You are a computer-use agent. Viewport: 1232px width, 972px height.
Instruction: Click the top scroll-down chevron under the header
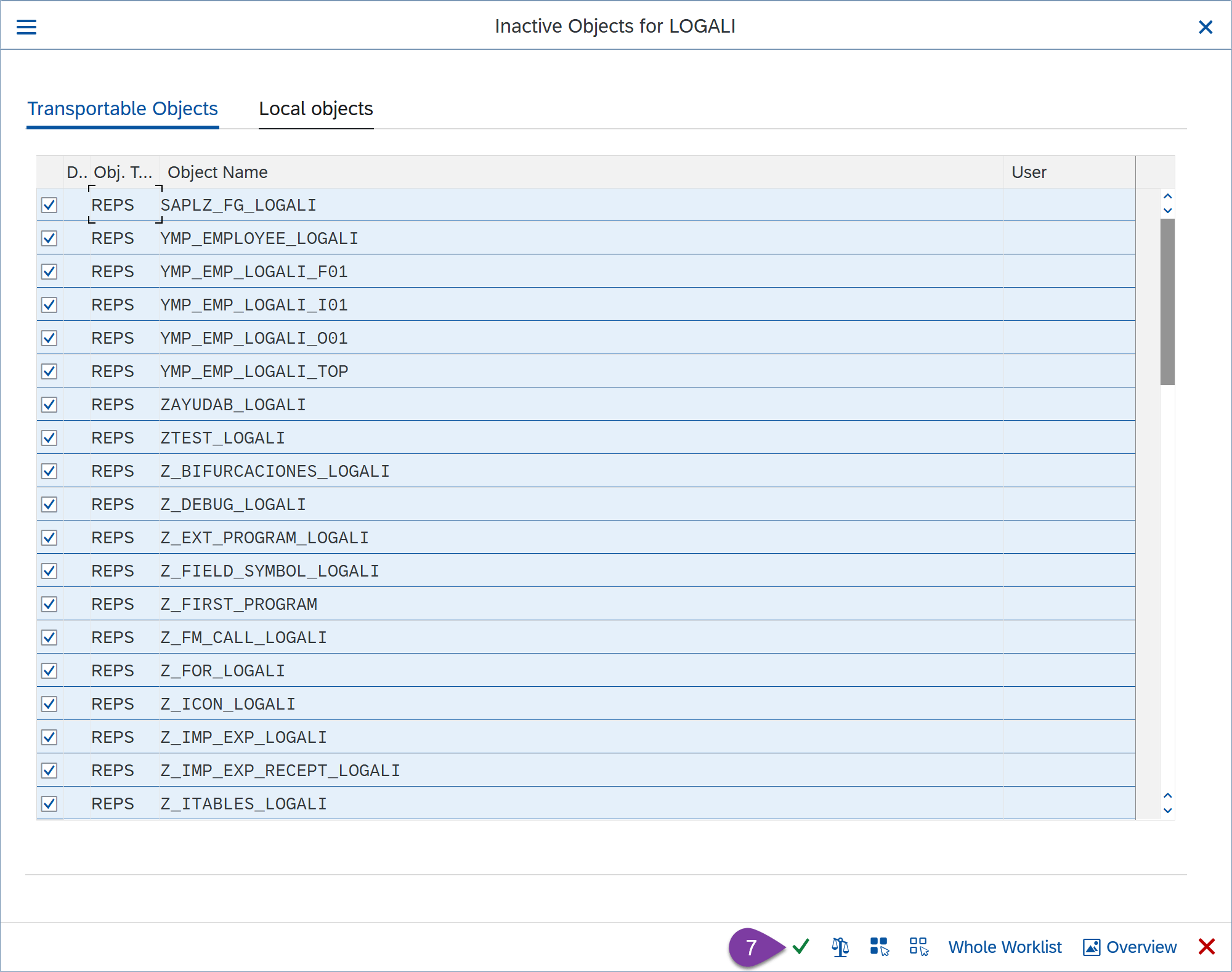coord(1167,211)
